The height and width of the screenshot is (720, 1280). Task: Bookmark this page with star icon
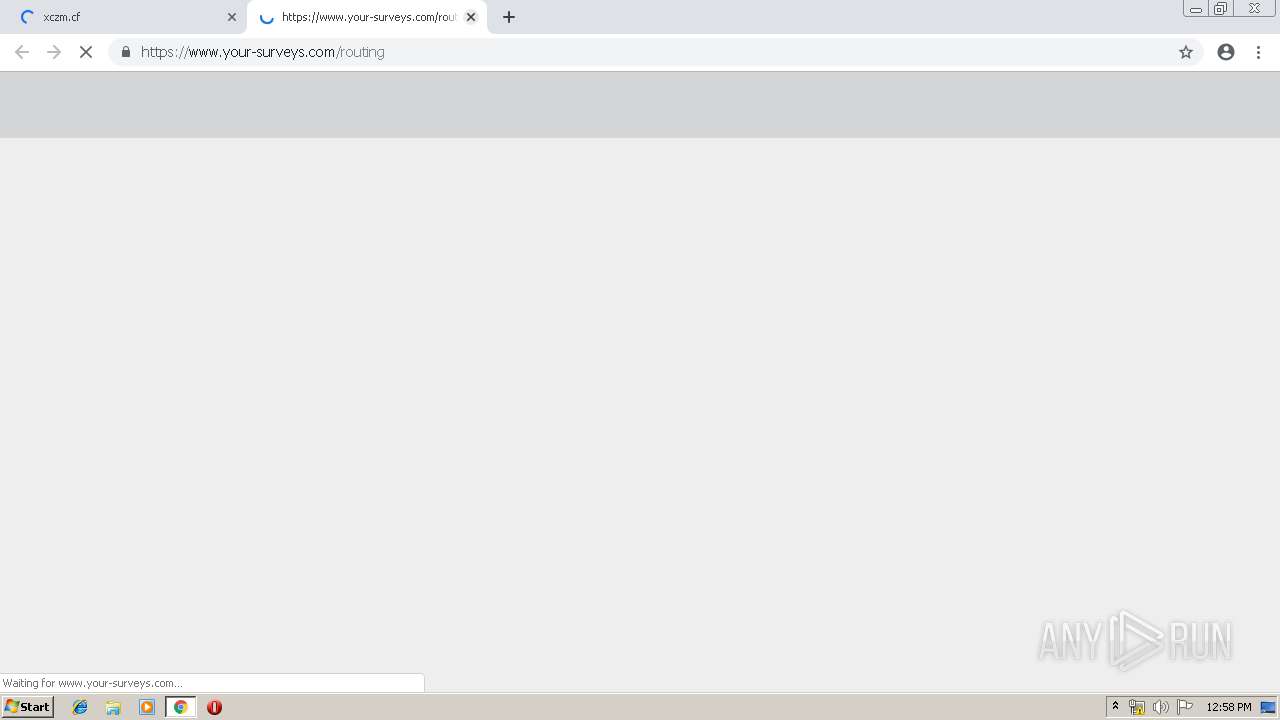pos(1186,52)
